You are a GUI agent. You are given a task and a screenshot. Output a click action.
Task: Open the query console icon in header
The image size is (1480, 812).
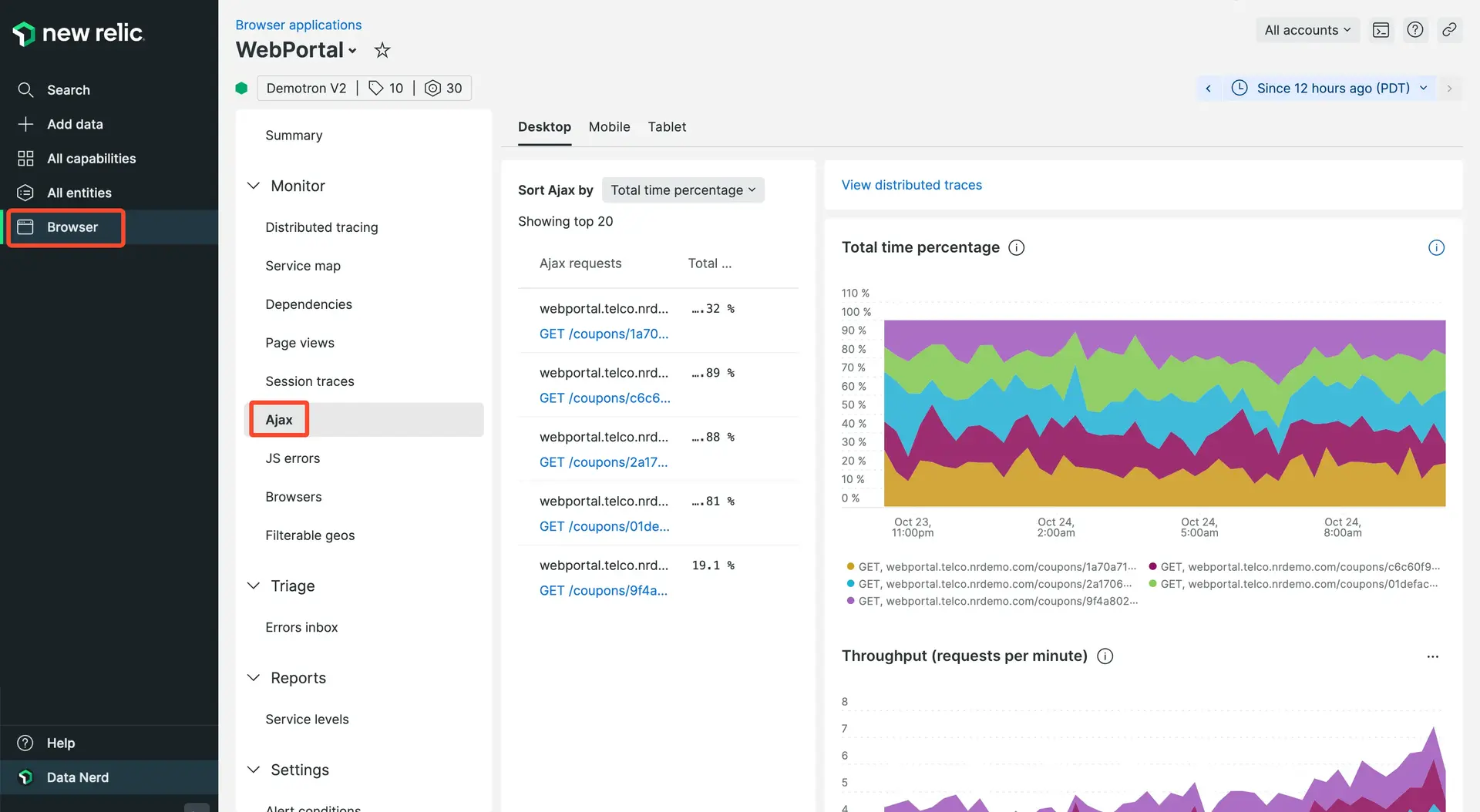pos(1381,30)
